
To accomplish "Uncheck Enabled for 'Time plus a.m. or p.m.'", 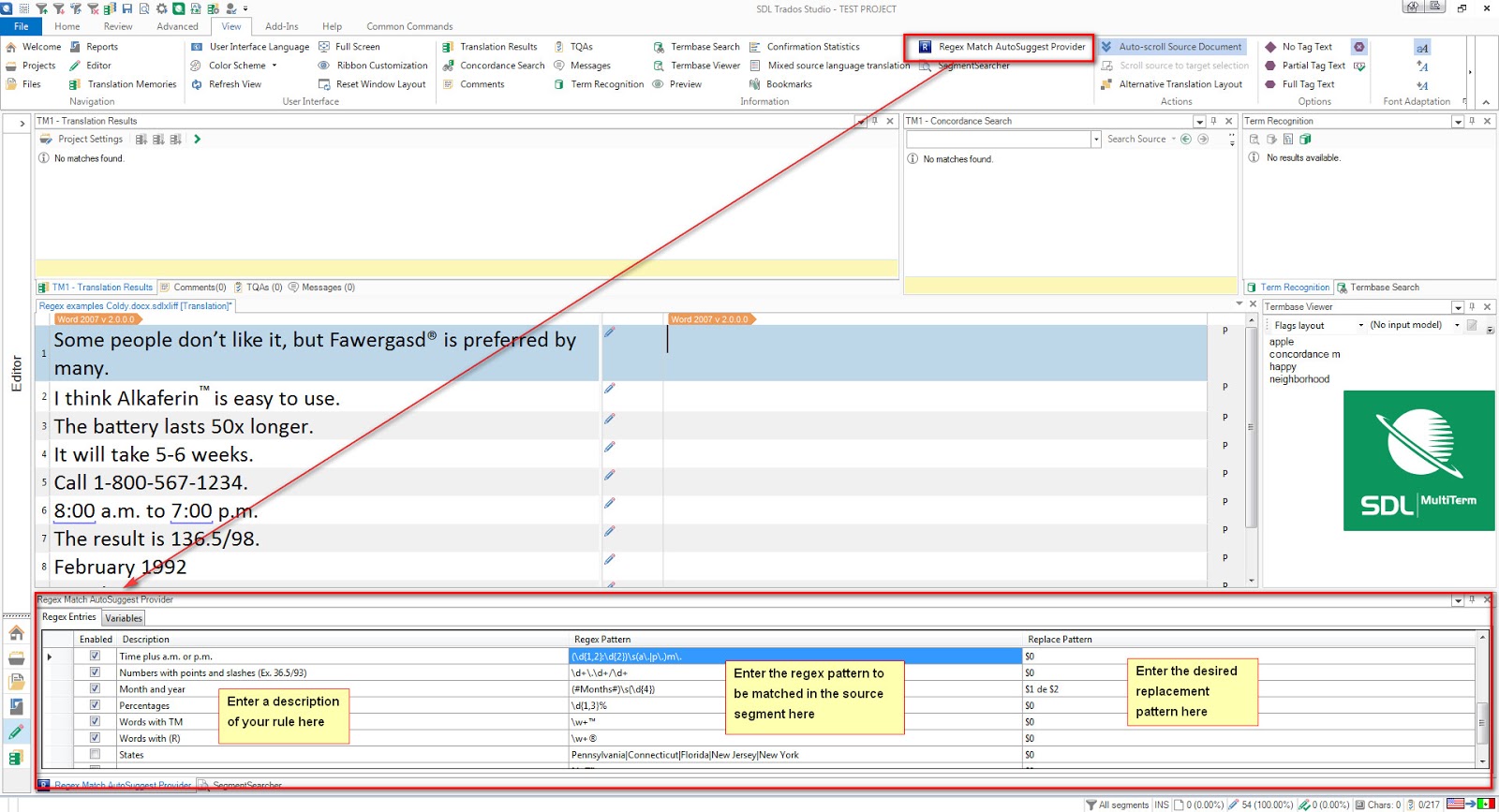I will (x=95, y=656).
